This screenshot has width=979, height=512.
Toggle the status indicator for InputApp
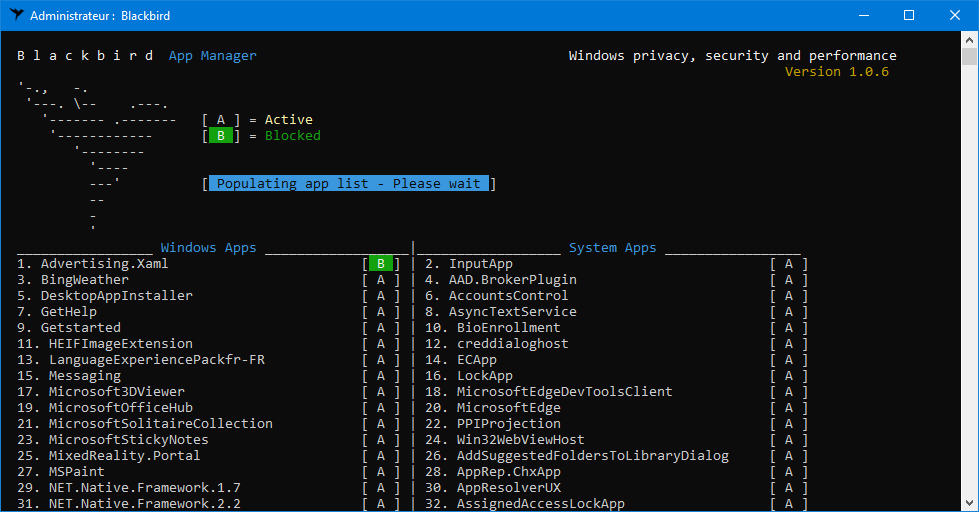pos(789,263)
